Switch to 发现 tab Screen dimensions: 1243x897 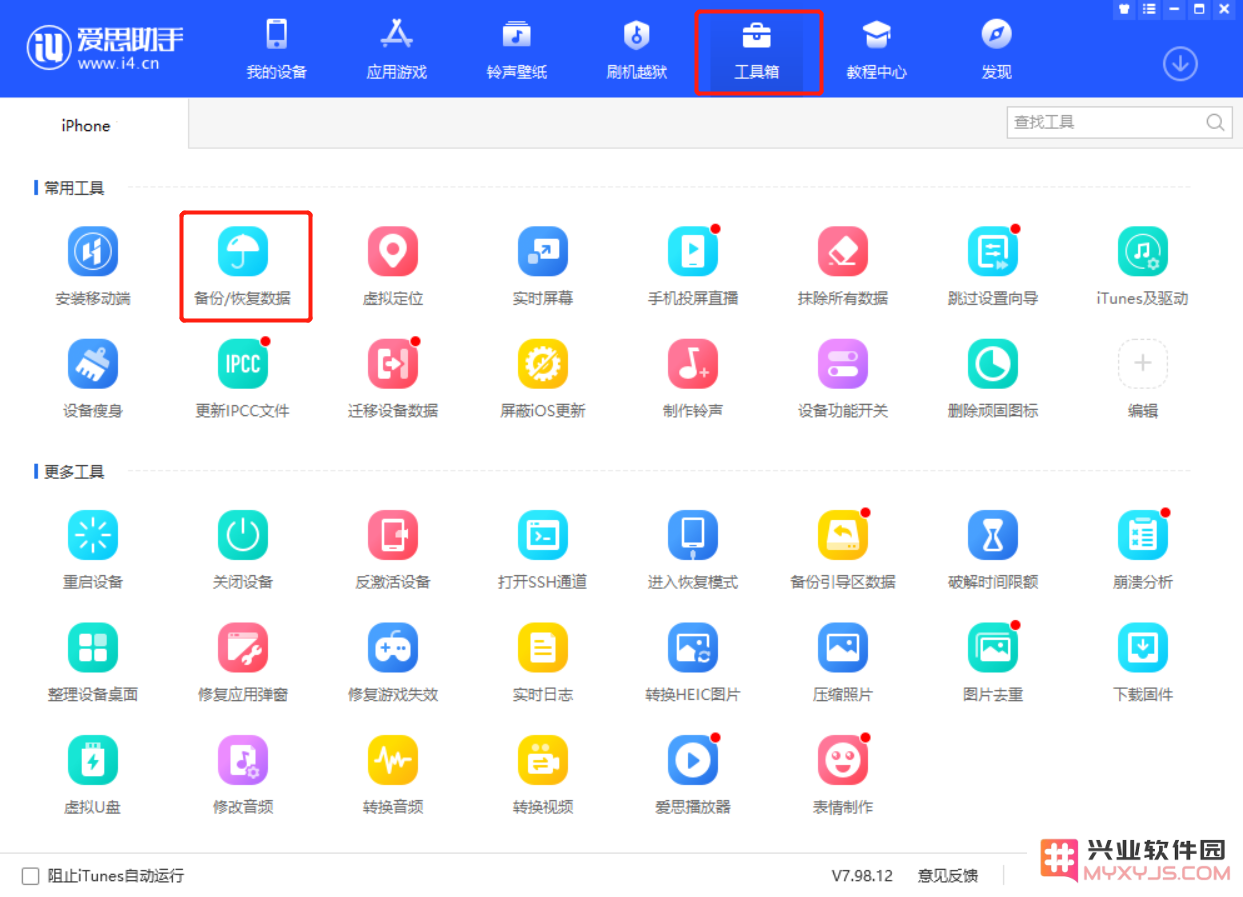pos(997,49)
